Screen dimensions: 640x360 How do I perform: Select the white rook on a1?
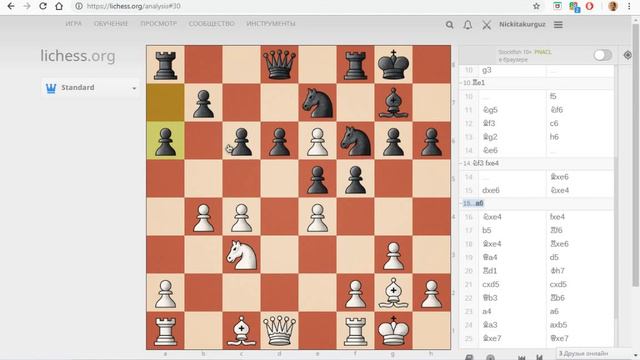pos(165,331)
